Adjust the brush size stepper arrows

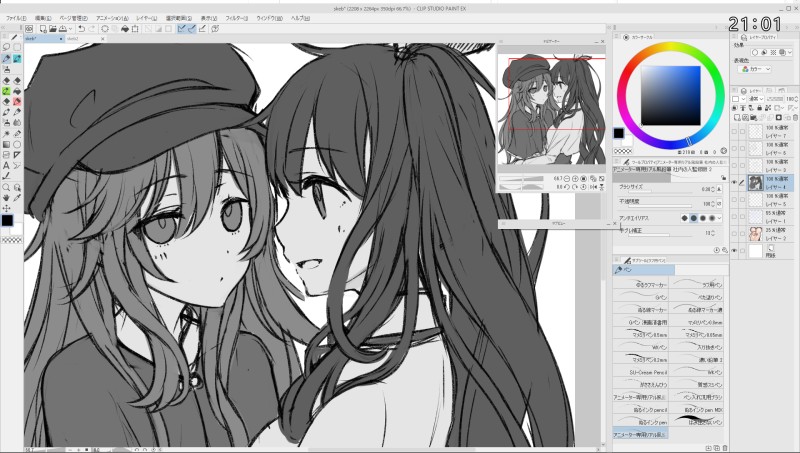[713, 189]
